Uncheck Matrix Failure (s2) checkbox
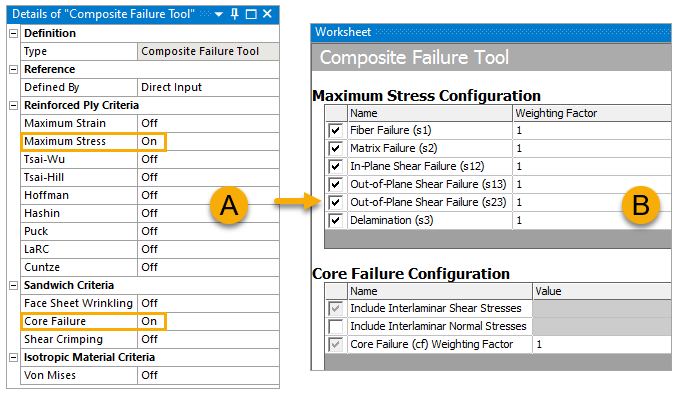The width and height of the screenshot is (675, 396). point(335,148)
